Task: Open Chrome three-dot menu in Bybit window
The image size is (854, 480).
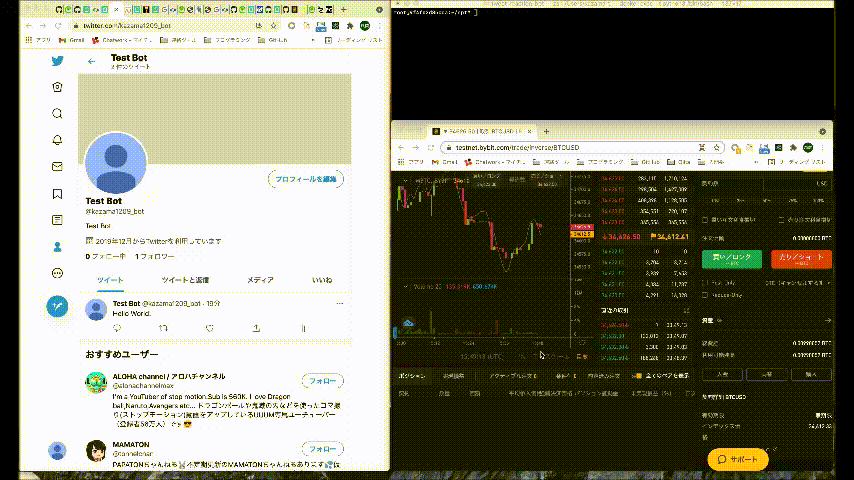Action: click(823, 148)
